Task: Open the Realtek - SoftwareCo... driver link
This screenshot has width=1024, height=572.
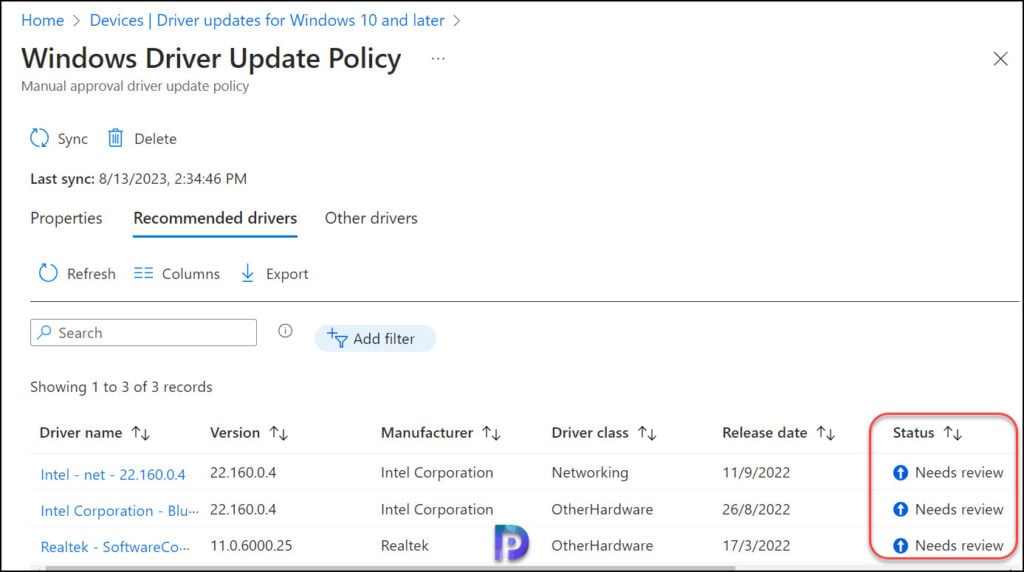Action: pos(115,547)
